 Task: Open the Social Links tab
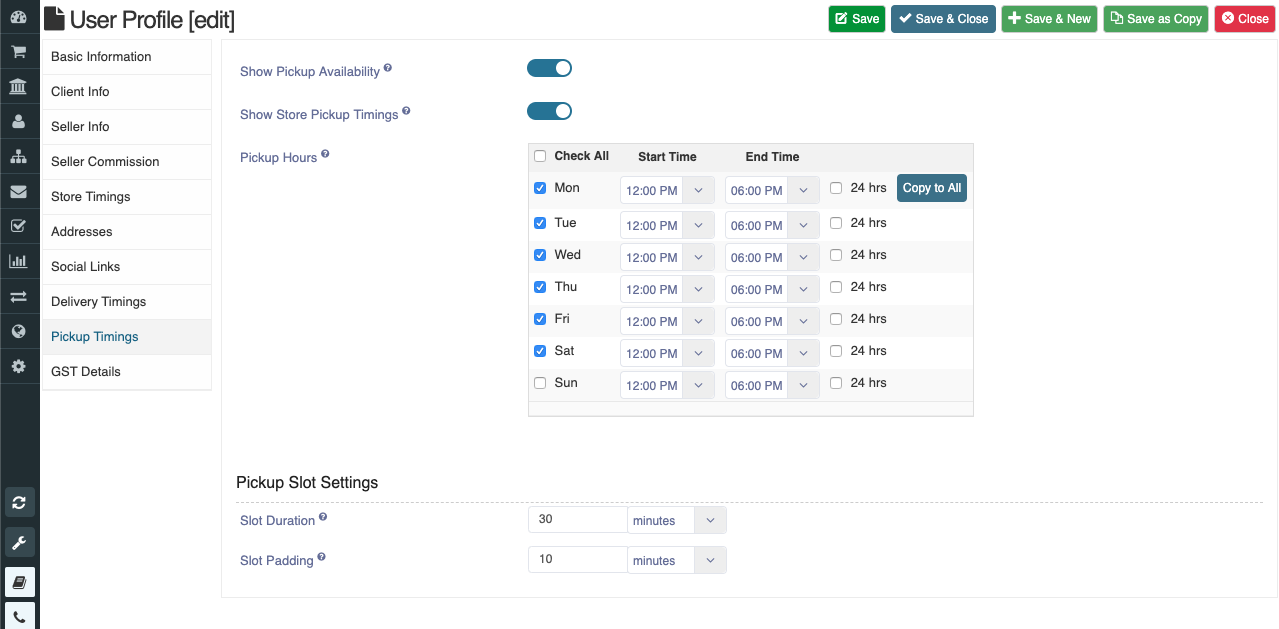pyautogui.click(x=127, y=267)
